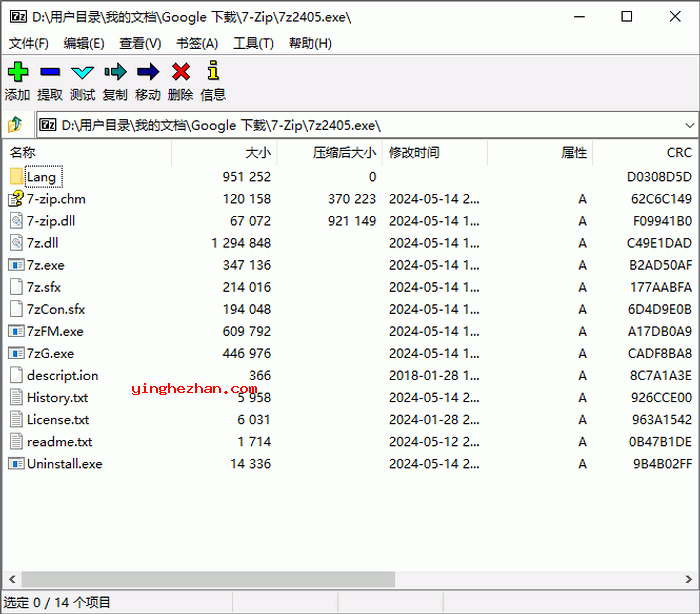The image size is (700, 614).
Task: Click size value 1 294 848
Action: tap(241, 243)
